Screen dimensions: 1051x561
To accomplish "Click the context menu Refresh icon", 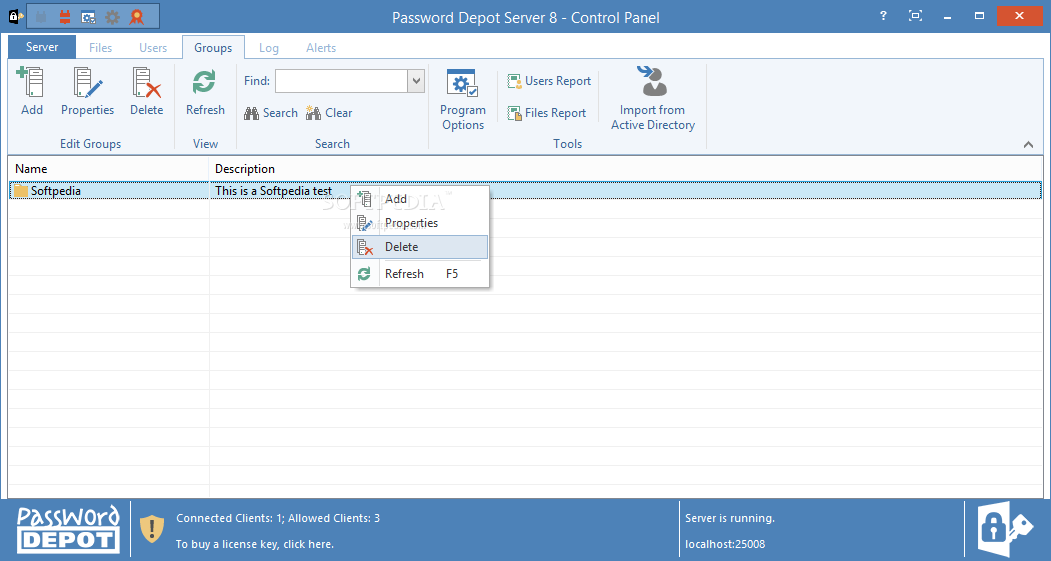I will pyautogui.click(x=364, y=273).
